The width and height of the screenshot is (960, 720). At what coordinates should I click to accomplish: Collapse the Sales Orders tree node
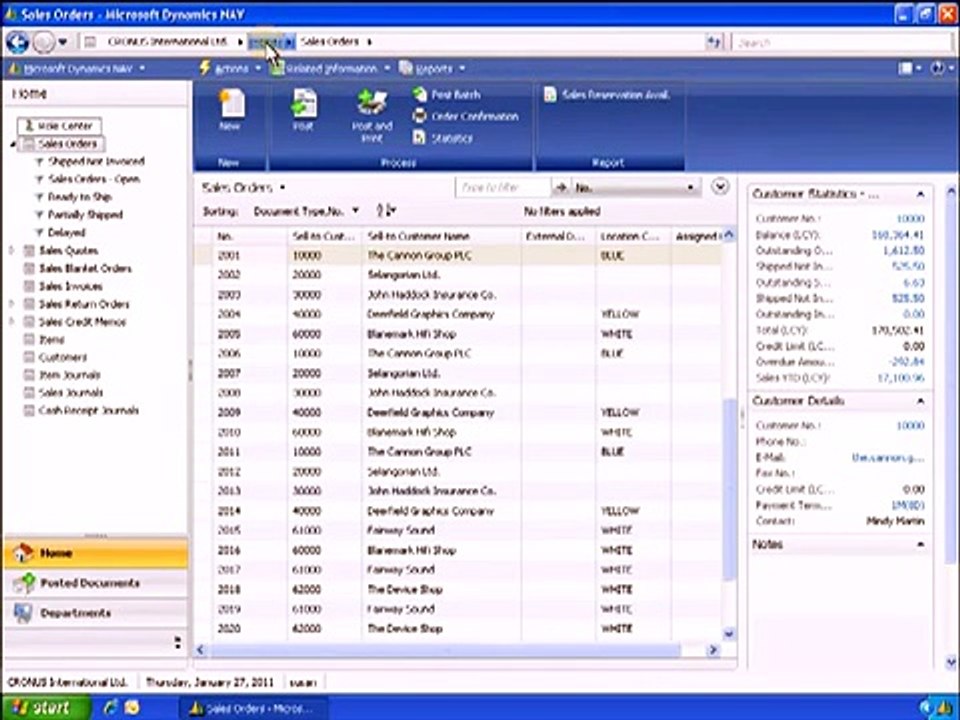pos(12,144)
